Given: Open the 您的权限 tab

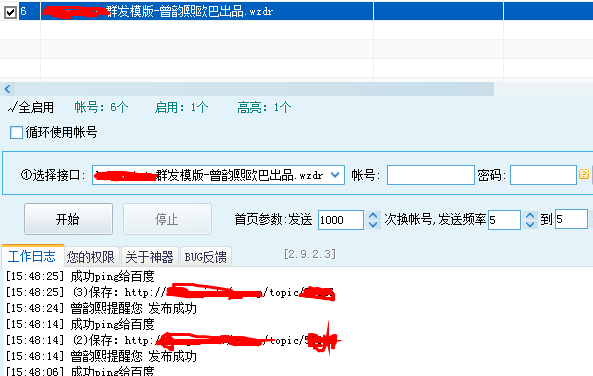Looking at the screenshot, I should (91, 257).
